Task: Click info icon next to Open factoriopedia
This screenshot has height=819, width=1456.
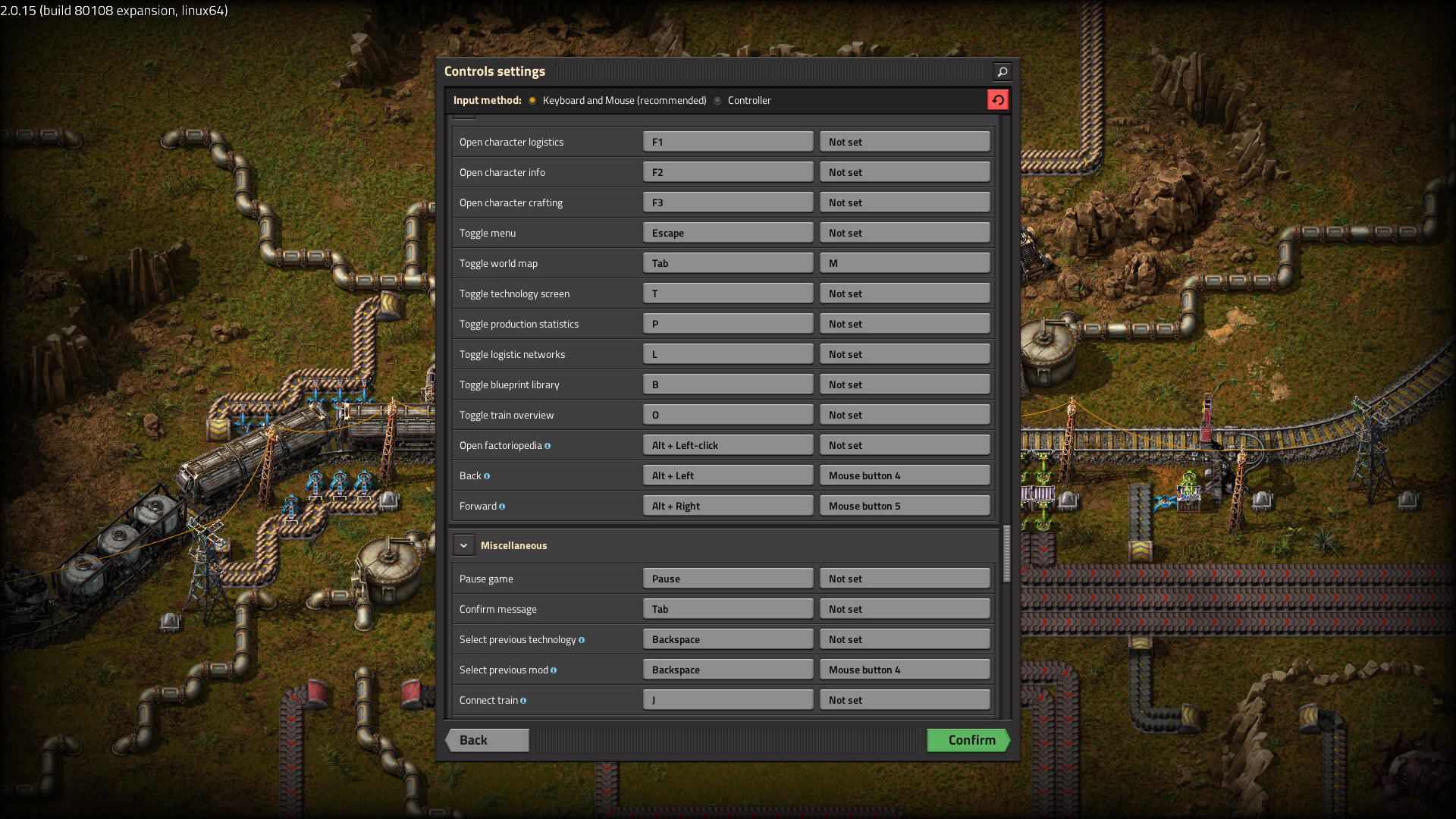Action: pos(548,446)
